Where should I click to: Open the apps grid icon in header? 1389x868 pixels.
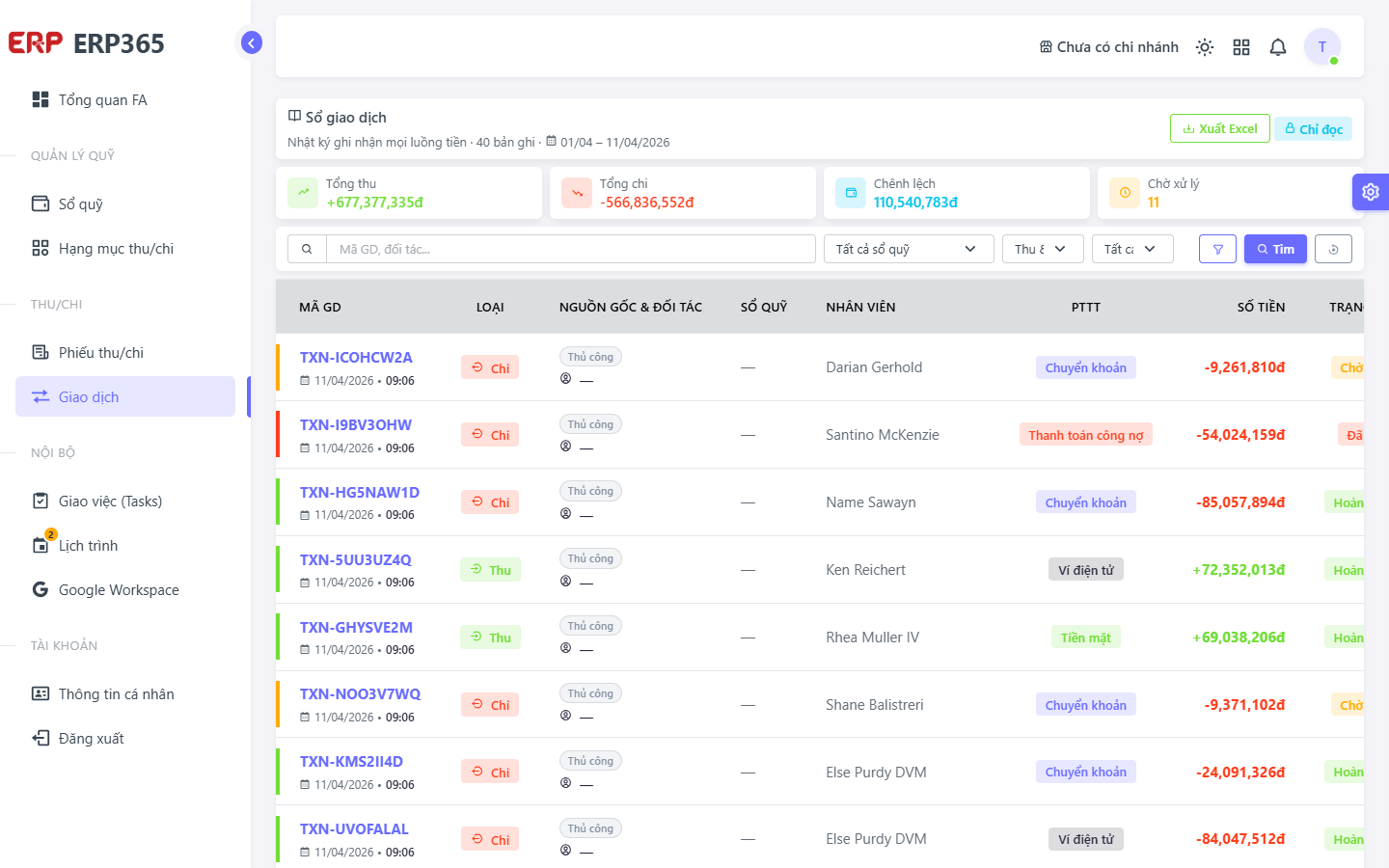(1241, 47)
